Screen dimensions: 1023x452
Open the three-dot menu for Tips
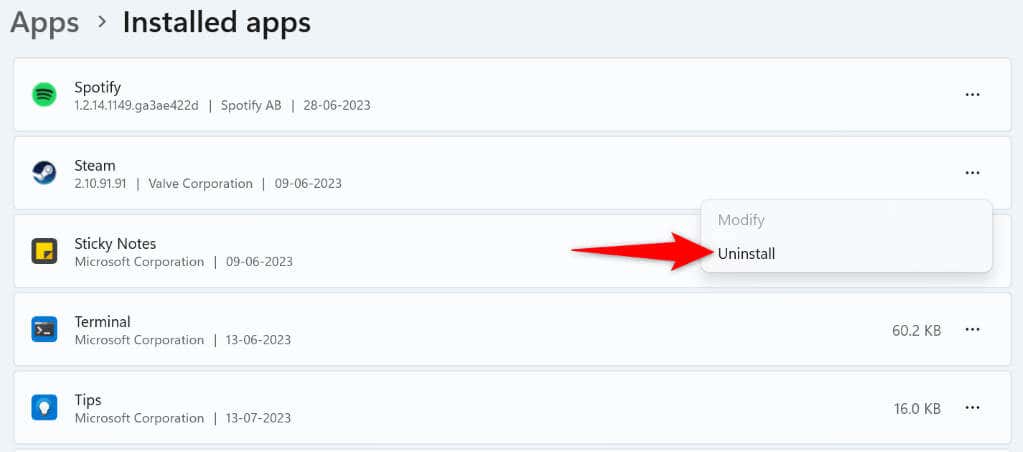tap(972, 408)
